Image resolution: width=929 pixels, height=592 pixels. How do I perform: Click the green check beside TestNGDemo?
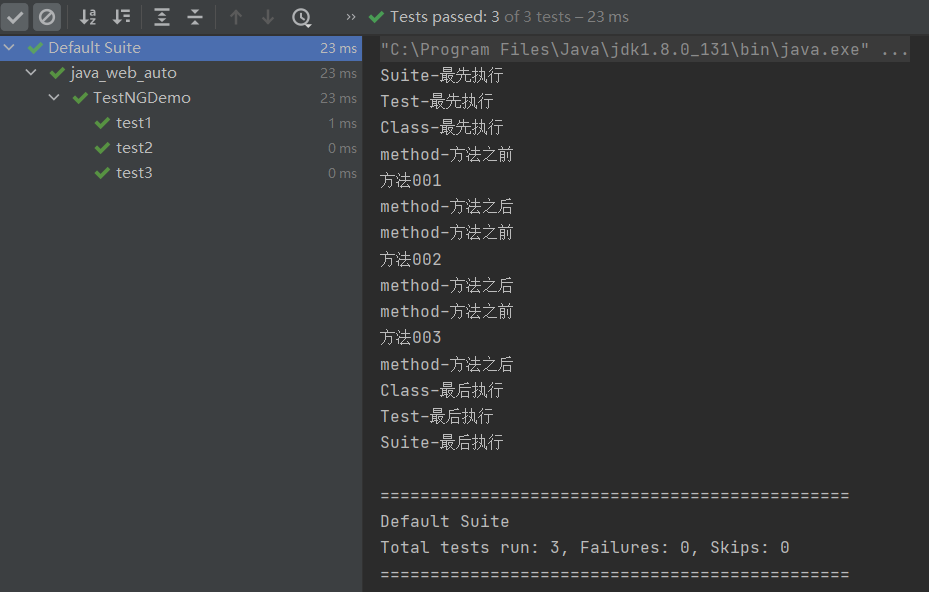click(80, 98)
